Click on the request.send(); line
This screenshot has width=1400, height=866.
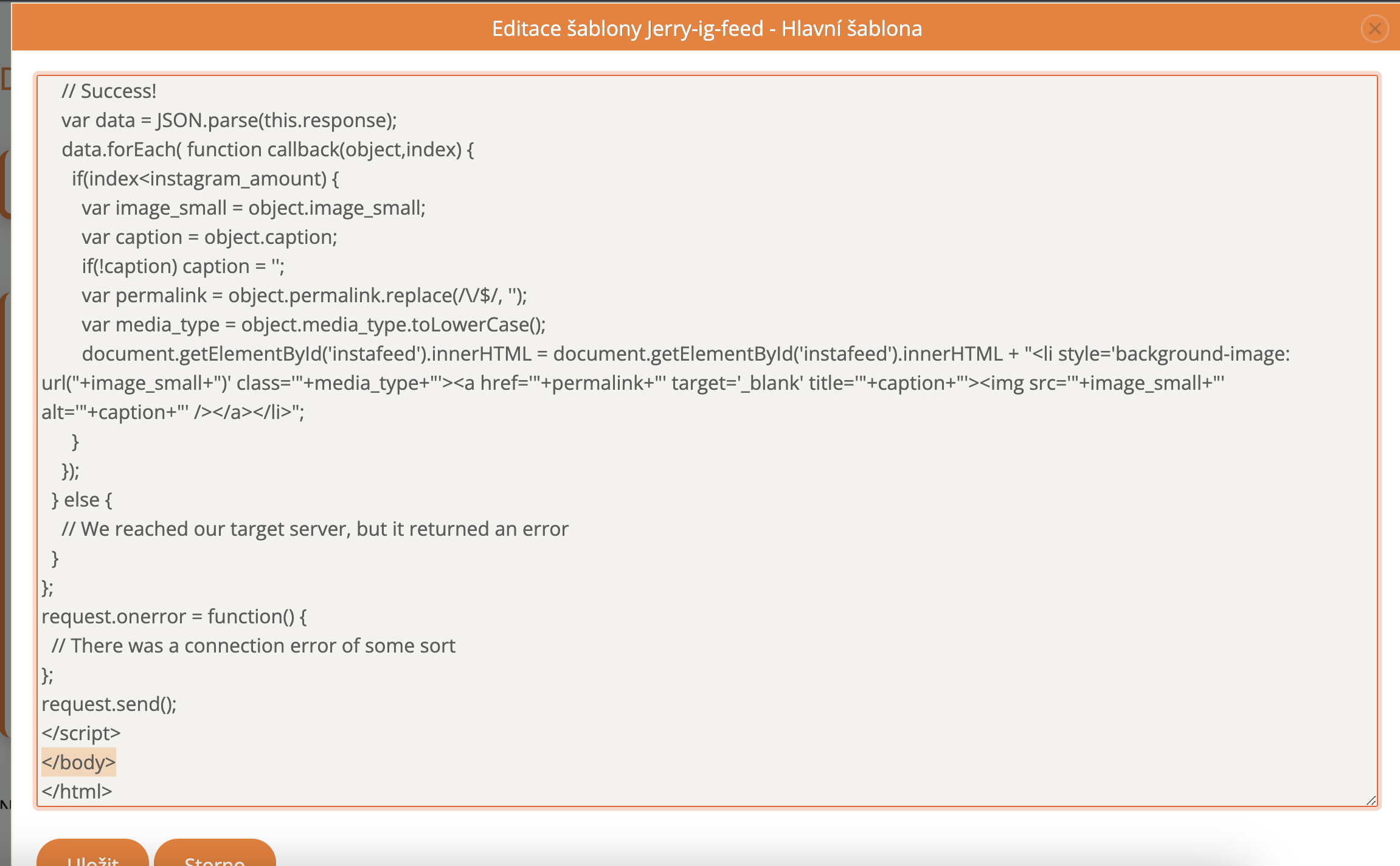(x=109, y=704)
